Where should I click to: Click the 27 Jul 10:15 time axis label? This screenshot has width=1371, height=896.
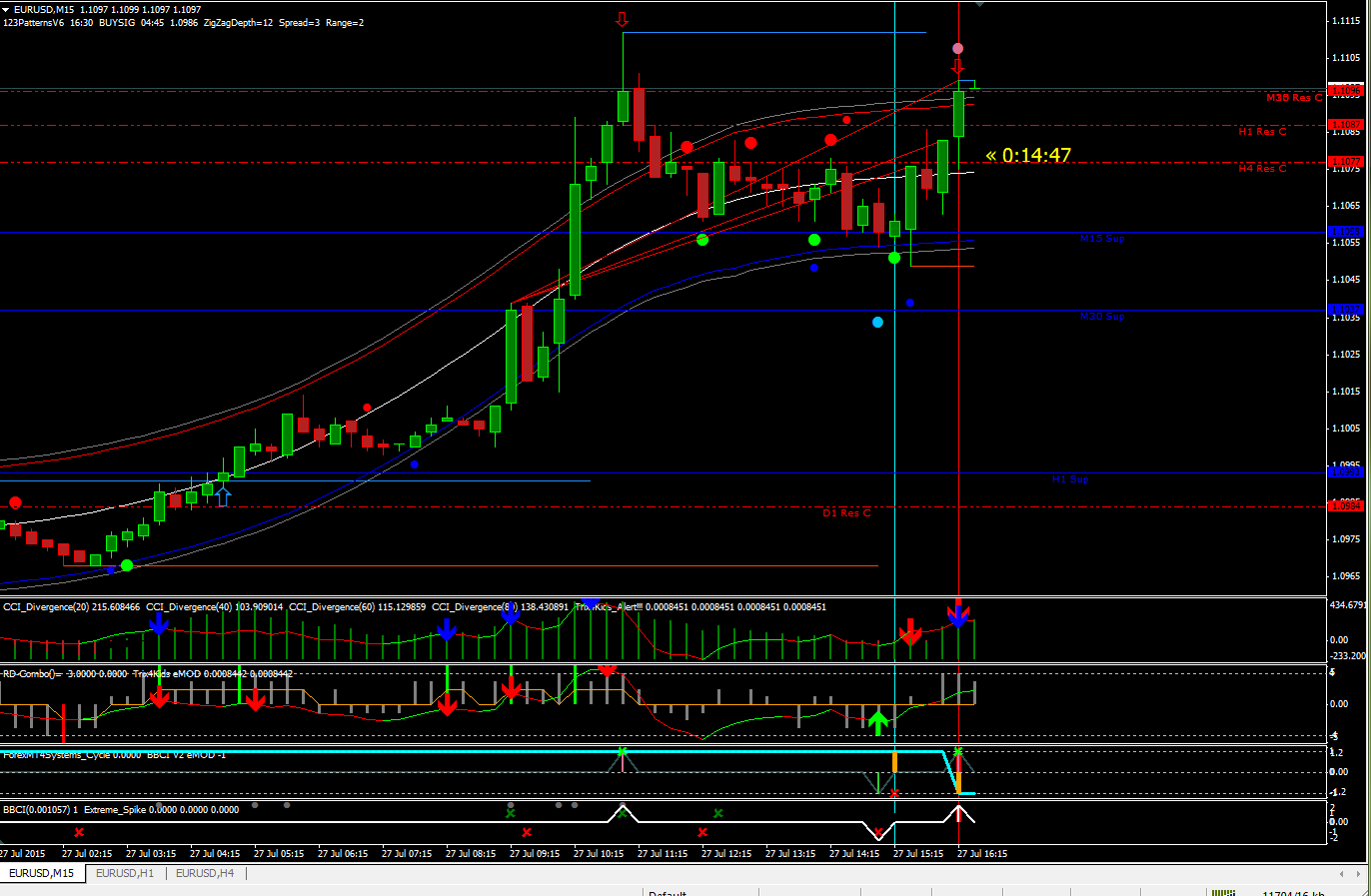click(x=598, y=854)
